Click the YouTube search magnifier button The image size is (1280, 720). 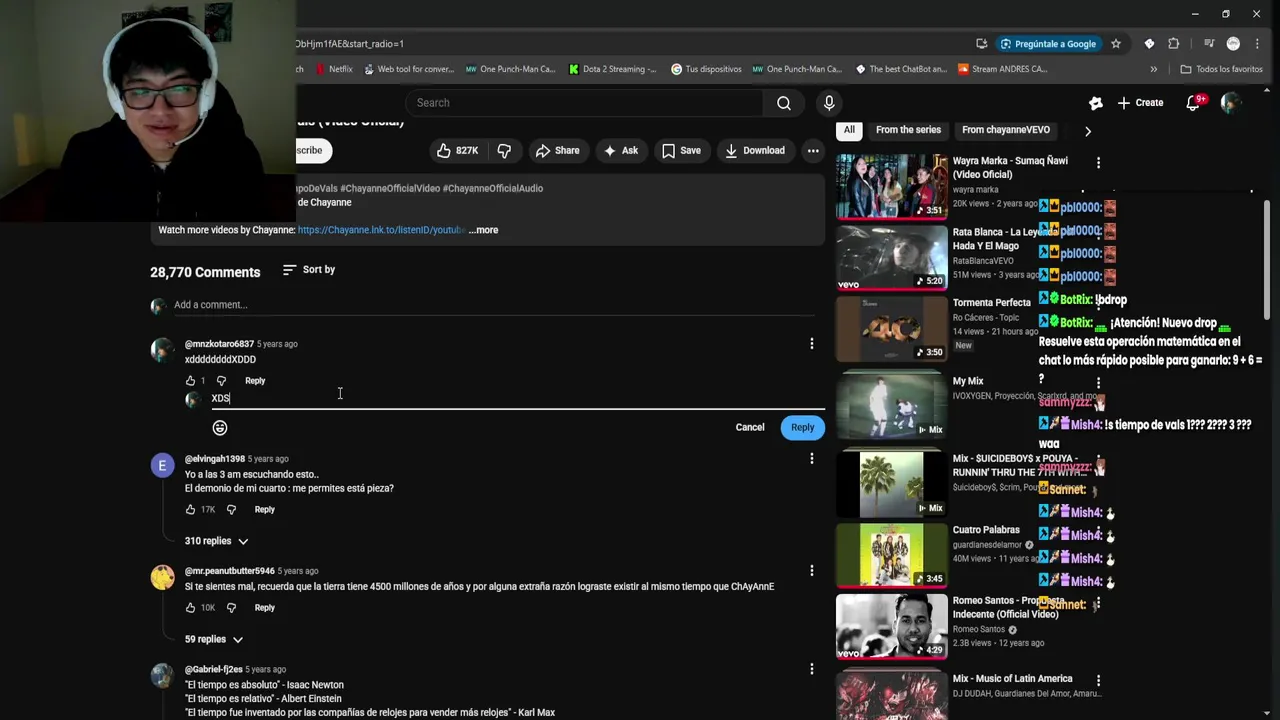[784, 103]
